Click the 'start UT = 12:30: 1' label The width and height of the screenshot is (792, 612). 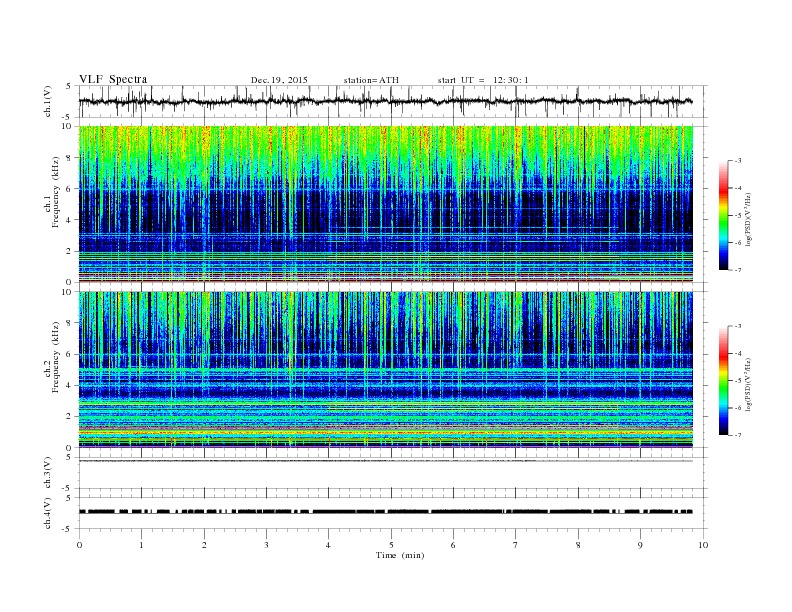pyautogui.click(x=483, y=80)
